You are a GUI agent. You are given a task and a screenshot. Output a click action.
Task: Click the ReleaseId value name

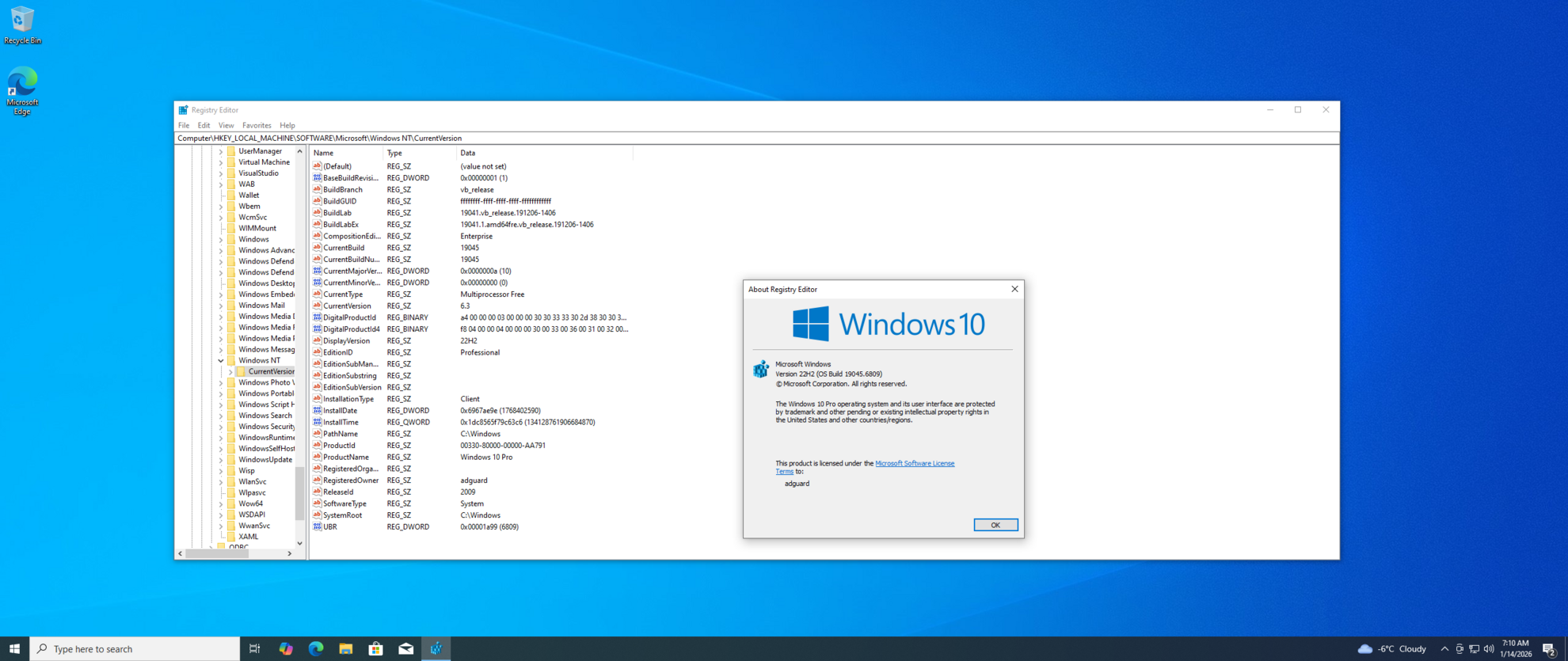coord(338,492)
